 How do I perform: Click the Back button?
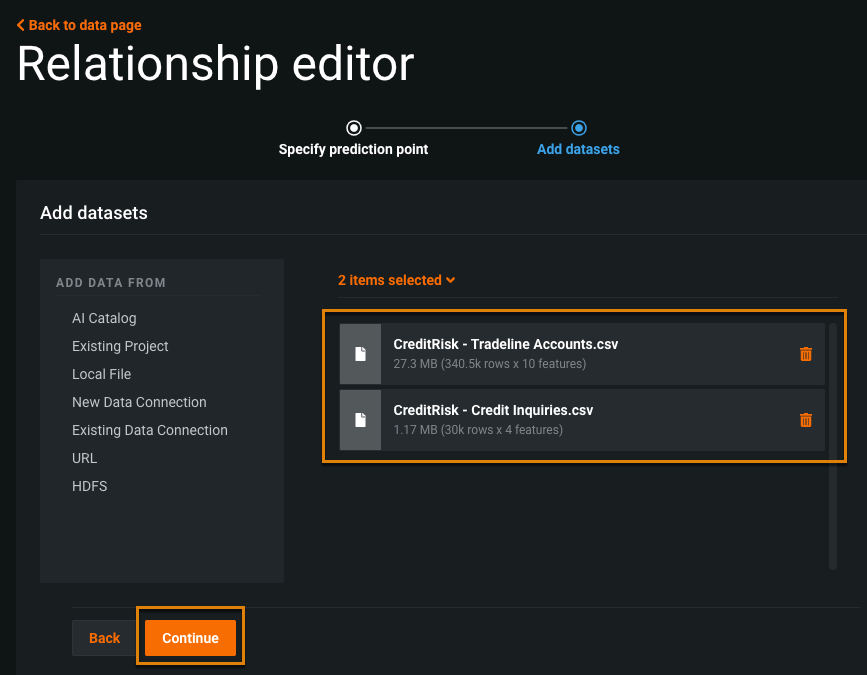point(104,638)
